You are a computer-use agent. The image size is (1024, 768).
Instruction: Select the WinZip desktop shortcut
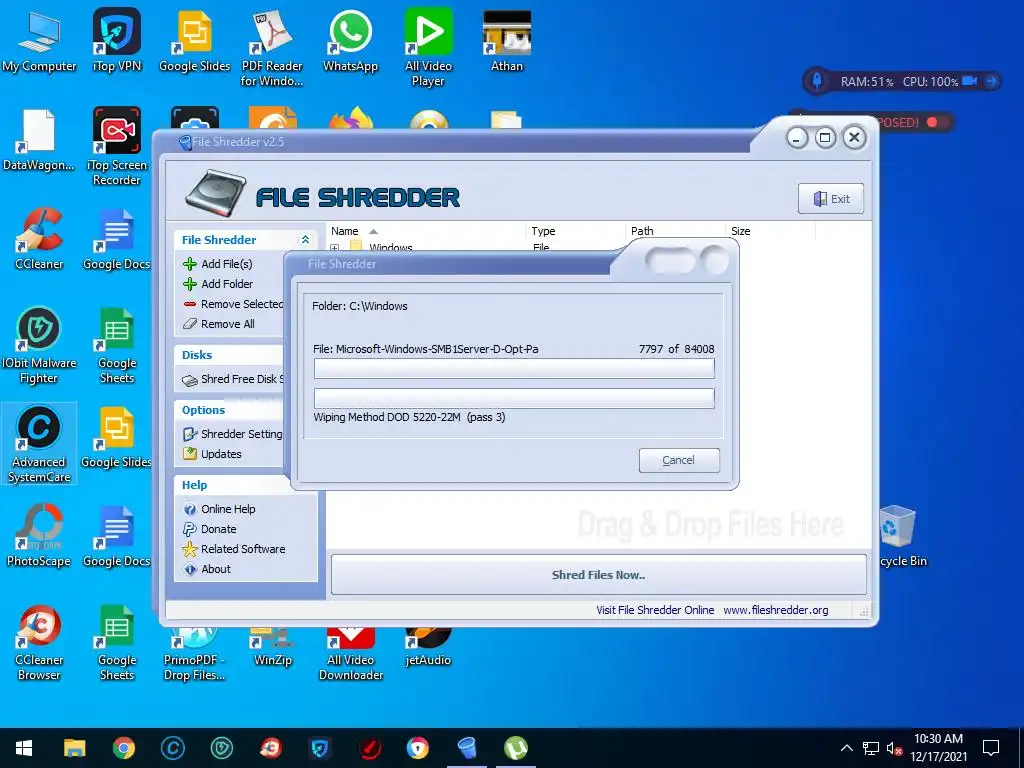click(272, 647)
